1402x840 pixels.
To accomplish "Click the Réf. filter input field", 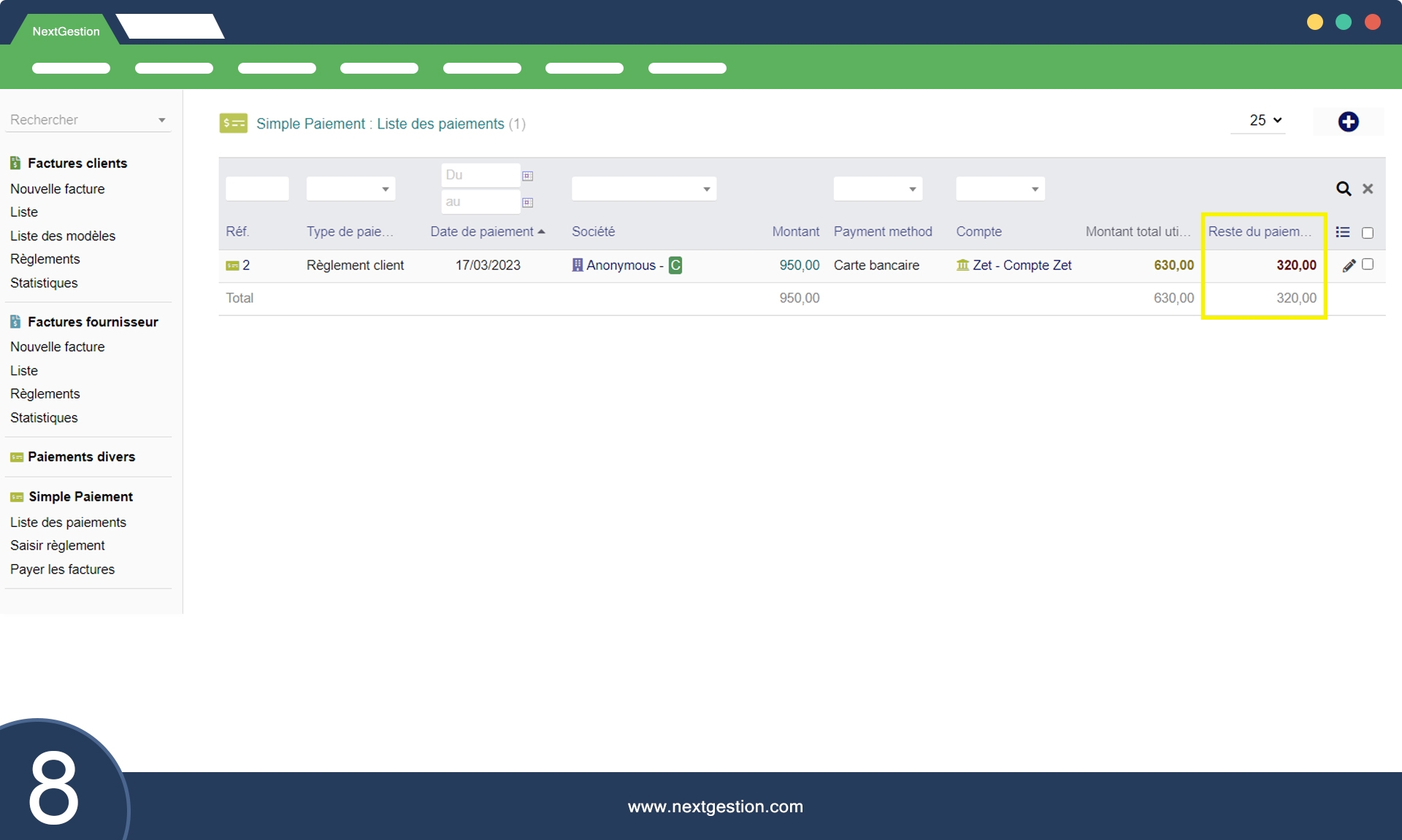I will (257, 189).
